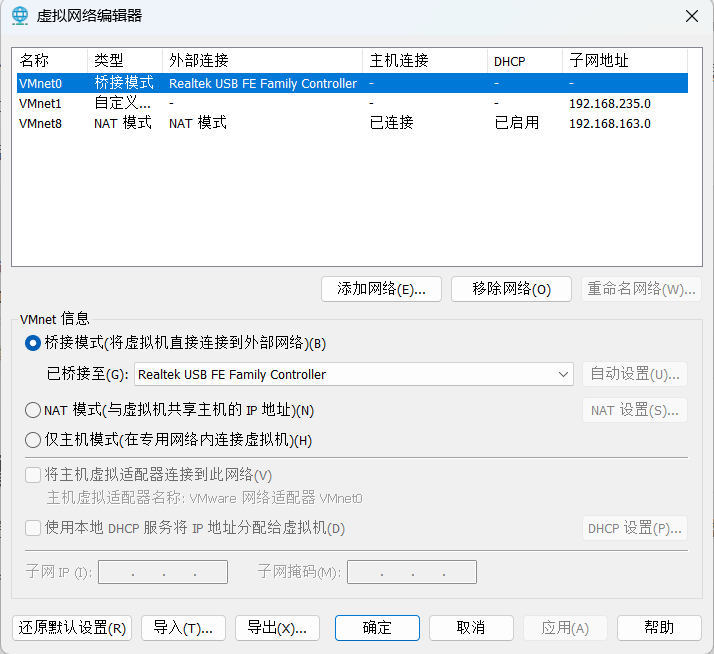Close the 虚拟网络编辑器 dialog
The image size is (714, 654).
click(x=692, y=16)
